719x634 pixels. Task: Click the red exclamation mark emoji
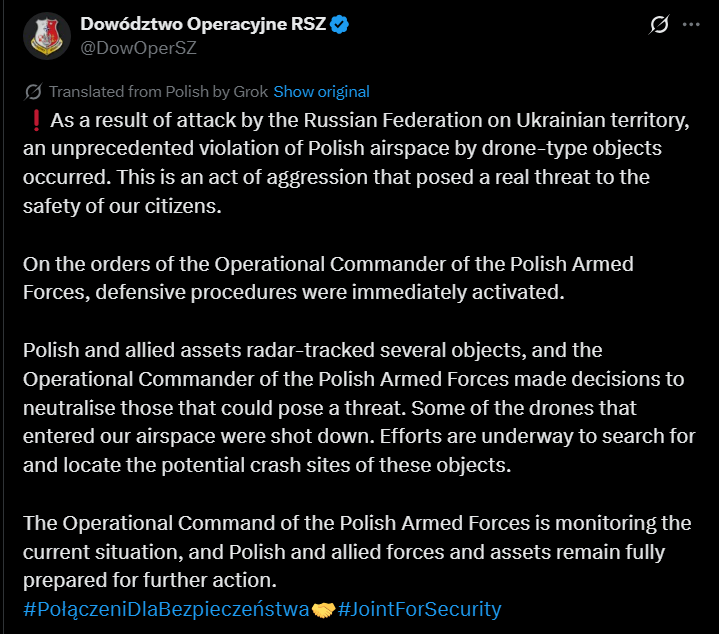(x=36, y=121)
